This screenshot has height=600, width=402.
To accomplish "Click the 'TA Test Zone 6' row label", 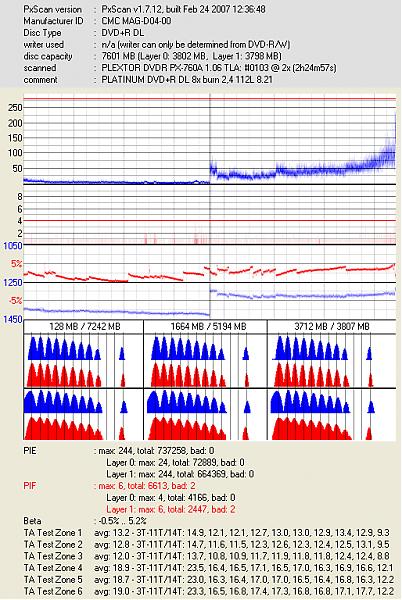I will pos(53,591).
